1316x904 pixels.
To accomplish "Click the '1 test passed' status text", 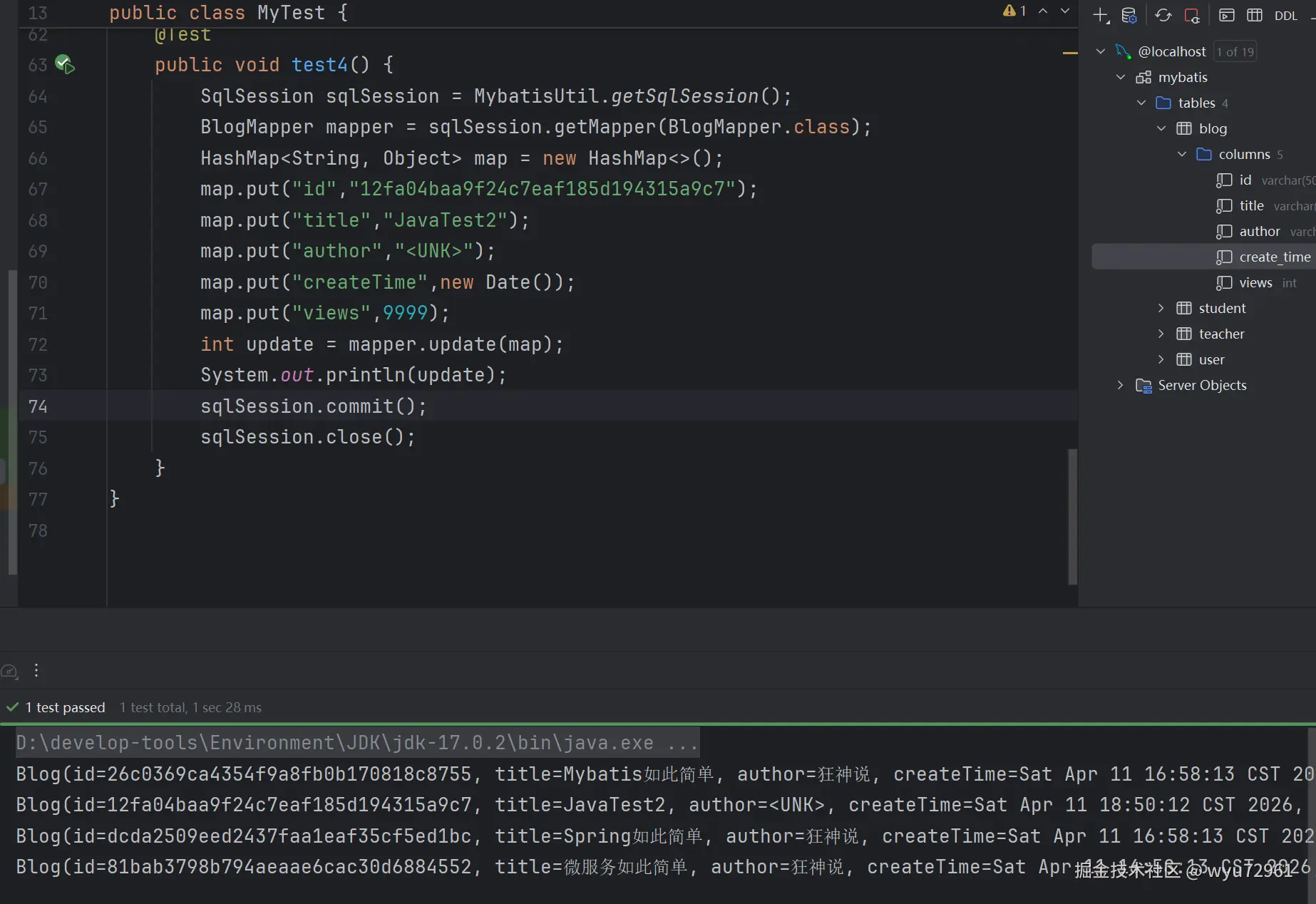I will 65,707.
